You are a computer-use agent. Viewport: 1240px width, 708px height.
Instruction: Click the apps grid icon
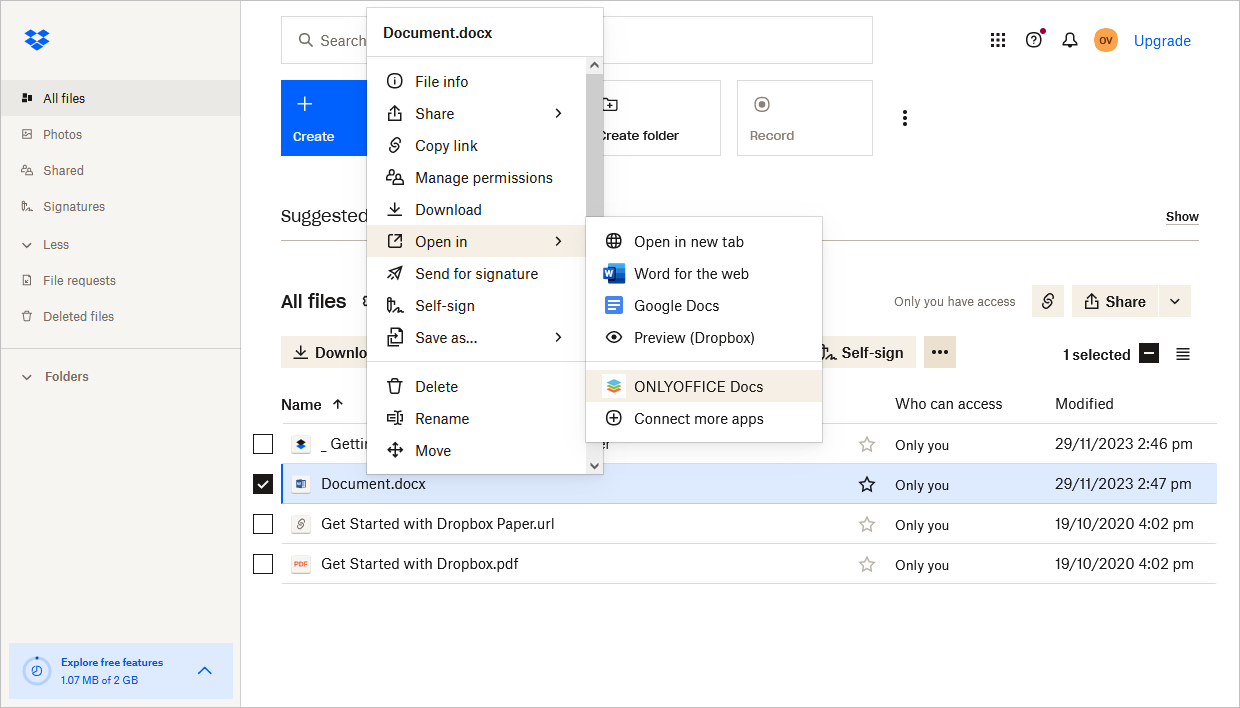997,40
